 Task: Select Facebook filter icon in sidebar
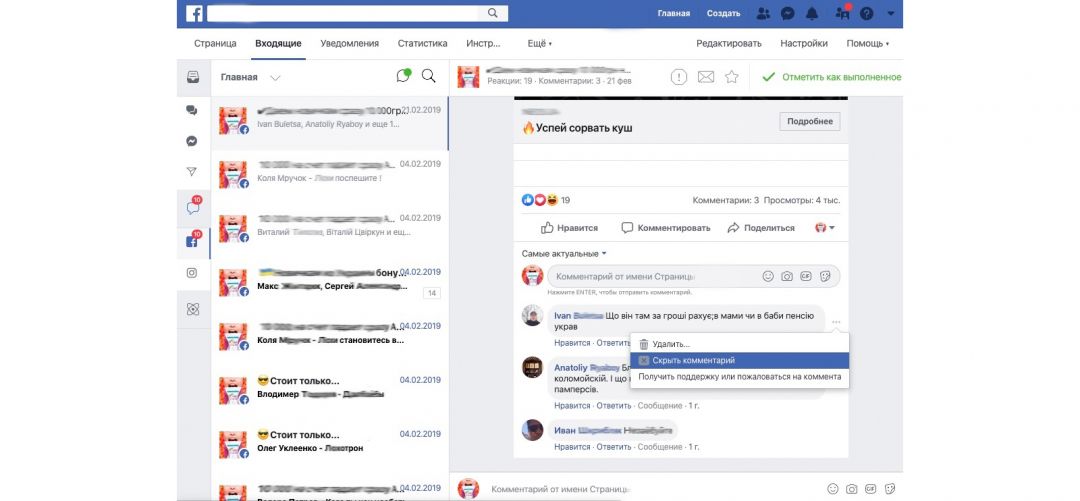[192, 241]
